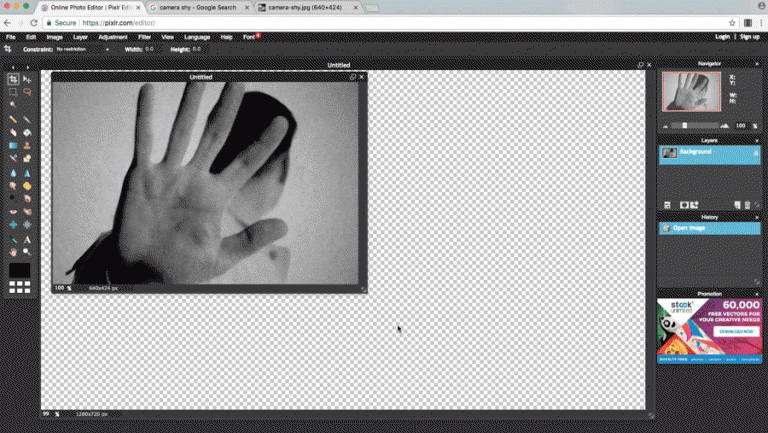The width and height of the screenshot is (768, 433).
Task: Open the Language menu
Action: click(x=197, y=37)
